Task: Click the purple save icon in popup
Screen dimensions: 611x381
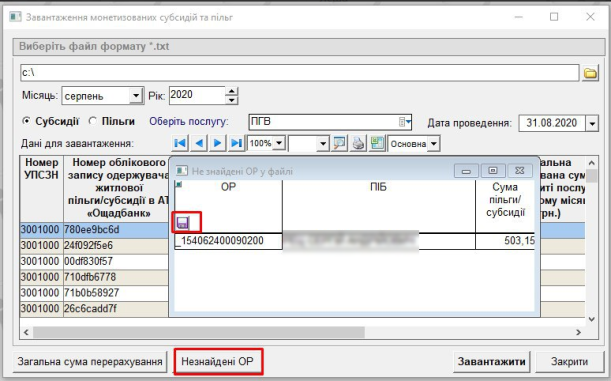Action: [x=183, y=222]
